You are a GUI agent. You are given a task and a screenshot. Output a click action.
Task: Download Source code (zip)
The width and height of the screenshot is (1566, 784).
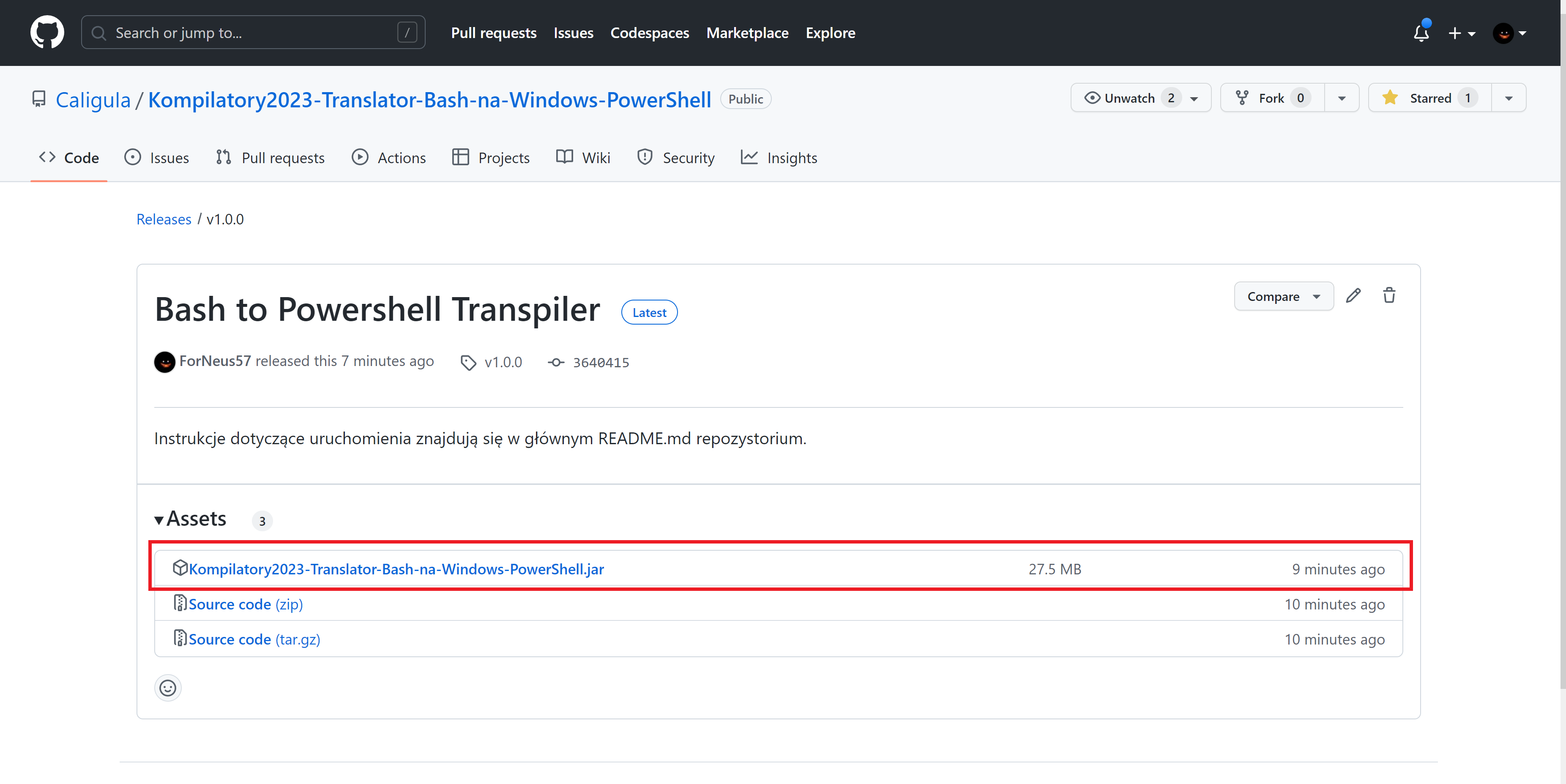pyautogui.click(x=245, y=605)
